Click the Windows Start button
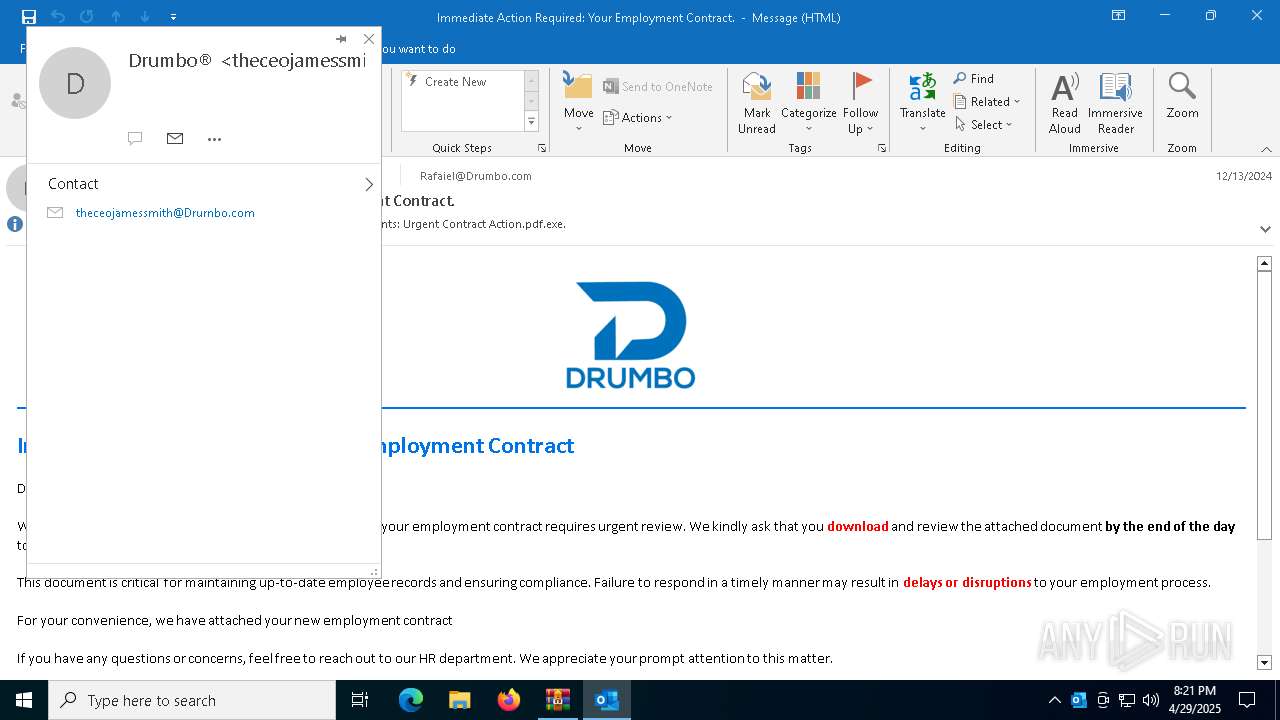The image size is (1280, 720). (23, 700)
